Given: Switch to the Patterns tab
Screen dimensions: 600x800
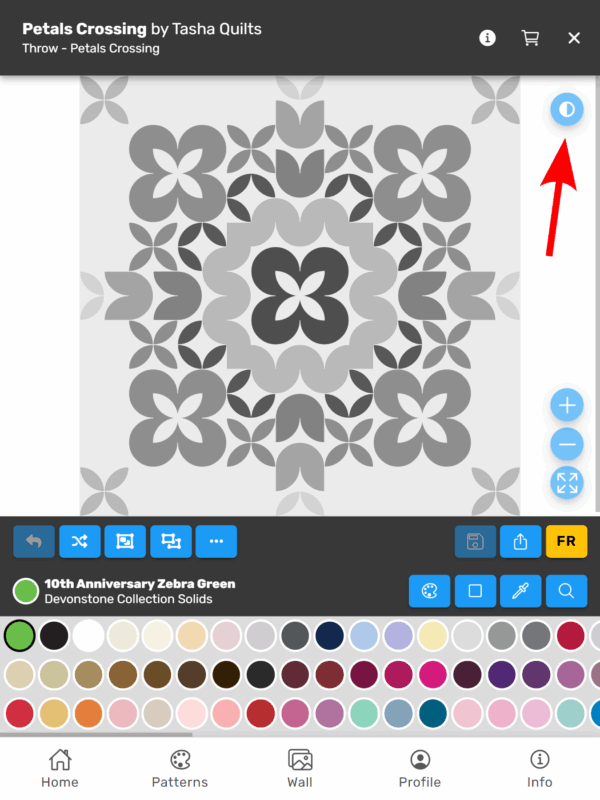Looking at the screenshot, I should pos(180,769).
